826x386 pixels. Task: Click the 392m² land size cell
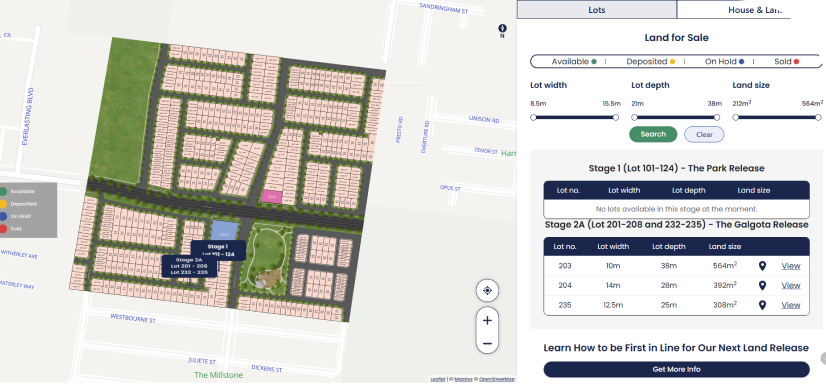[x=725, y=285]
